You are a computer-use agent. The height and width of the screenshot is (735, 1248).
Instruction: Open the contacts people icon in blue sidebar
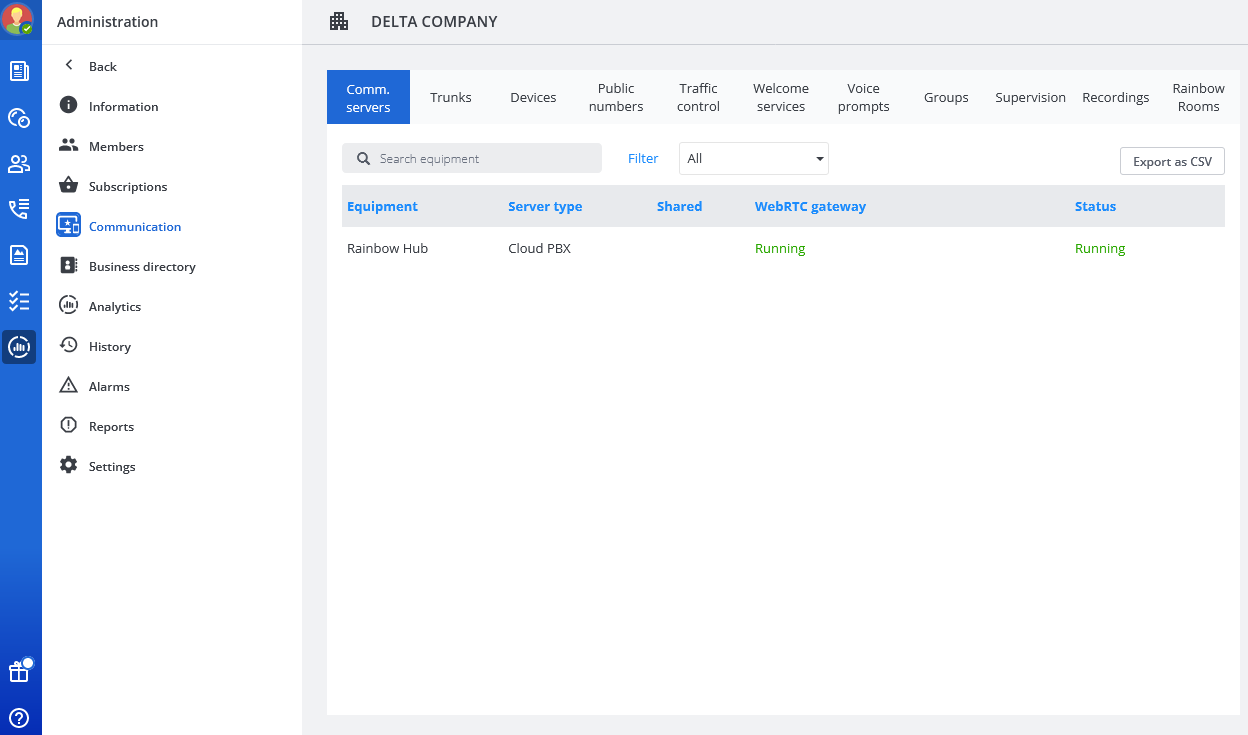pos(19,163)
